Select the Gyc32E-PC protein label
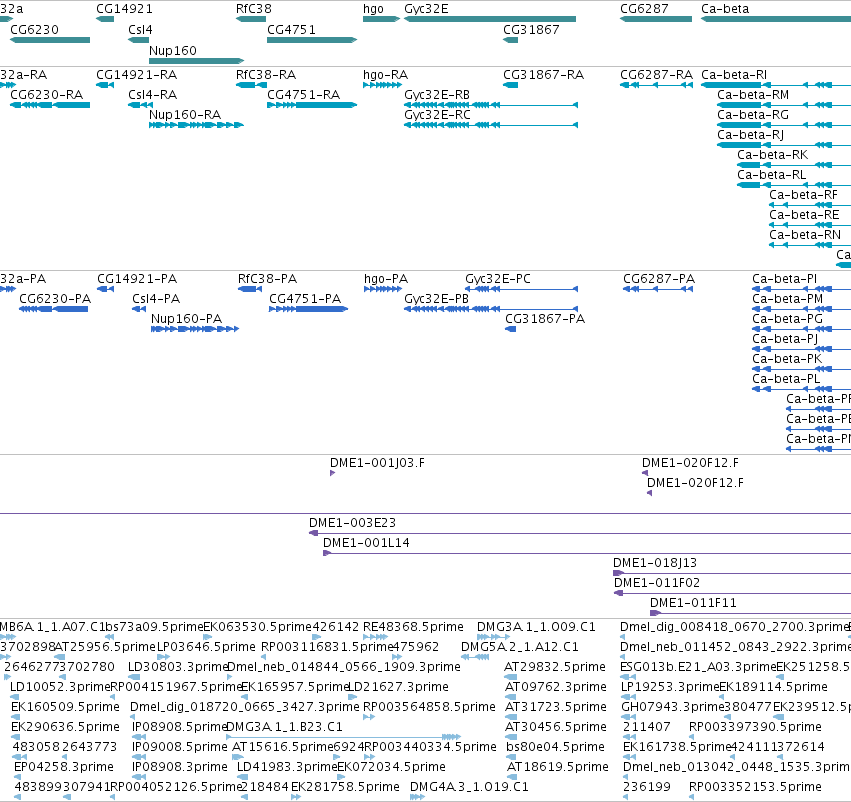The width and height of the screenshot is (851, 802). tap(498, 278)
